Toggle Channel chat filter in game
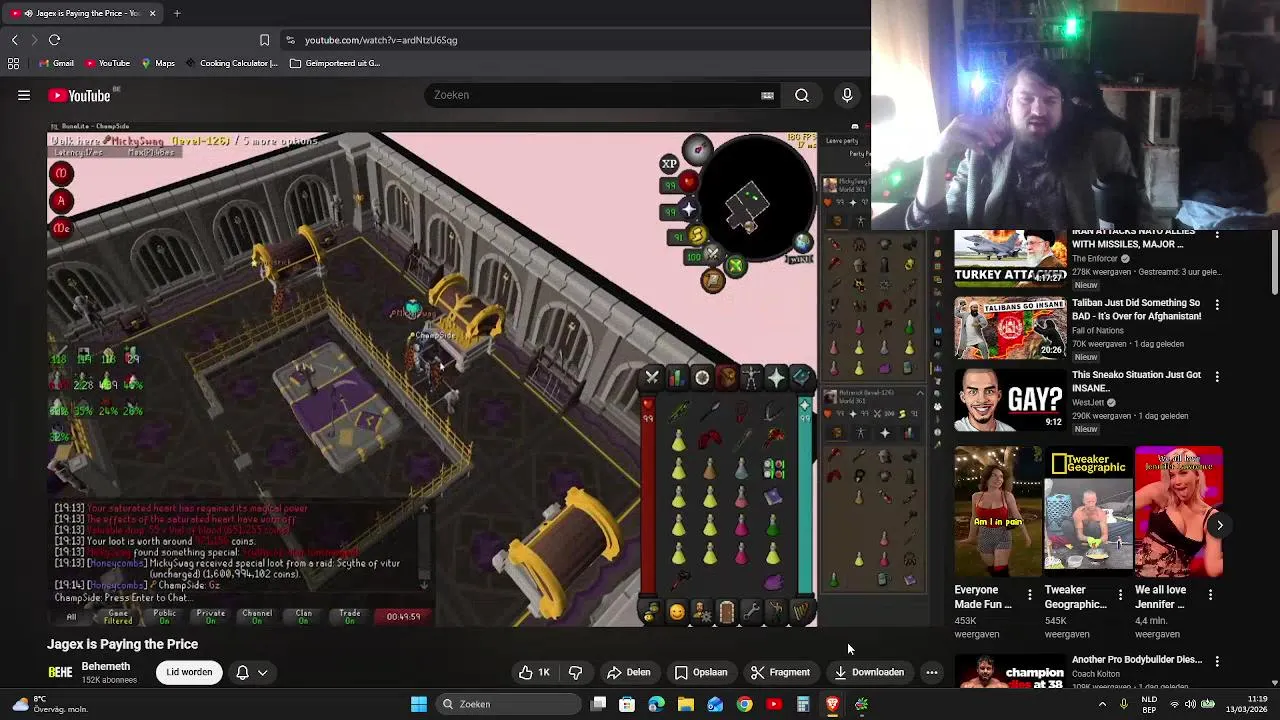Image resolution: width=1280 pixels, height=720 pixels. click(x=257, y=617)
